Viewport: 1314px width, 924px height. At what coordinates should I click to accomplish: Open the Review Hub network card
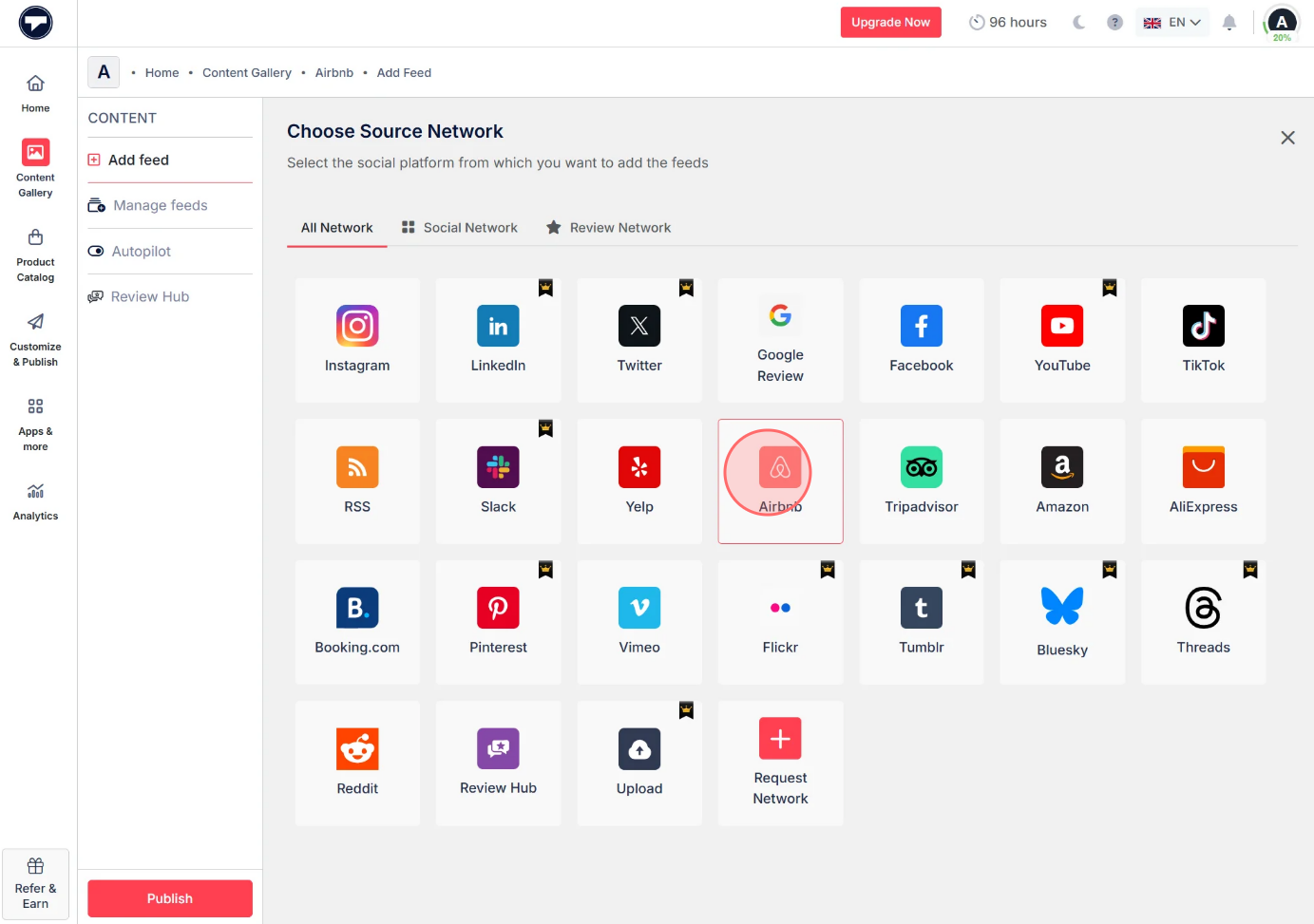tap(498, 764)
